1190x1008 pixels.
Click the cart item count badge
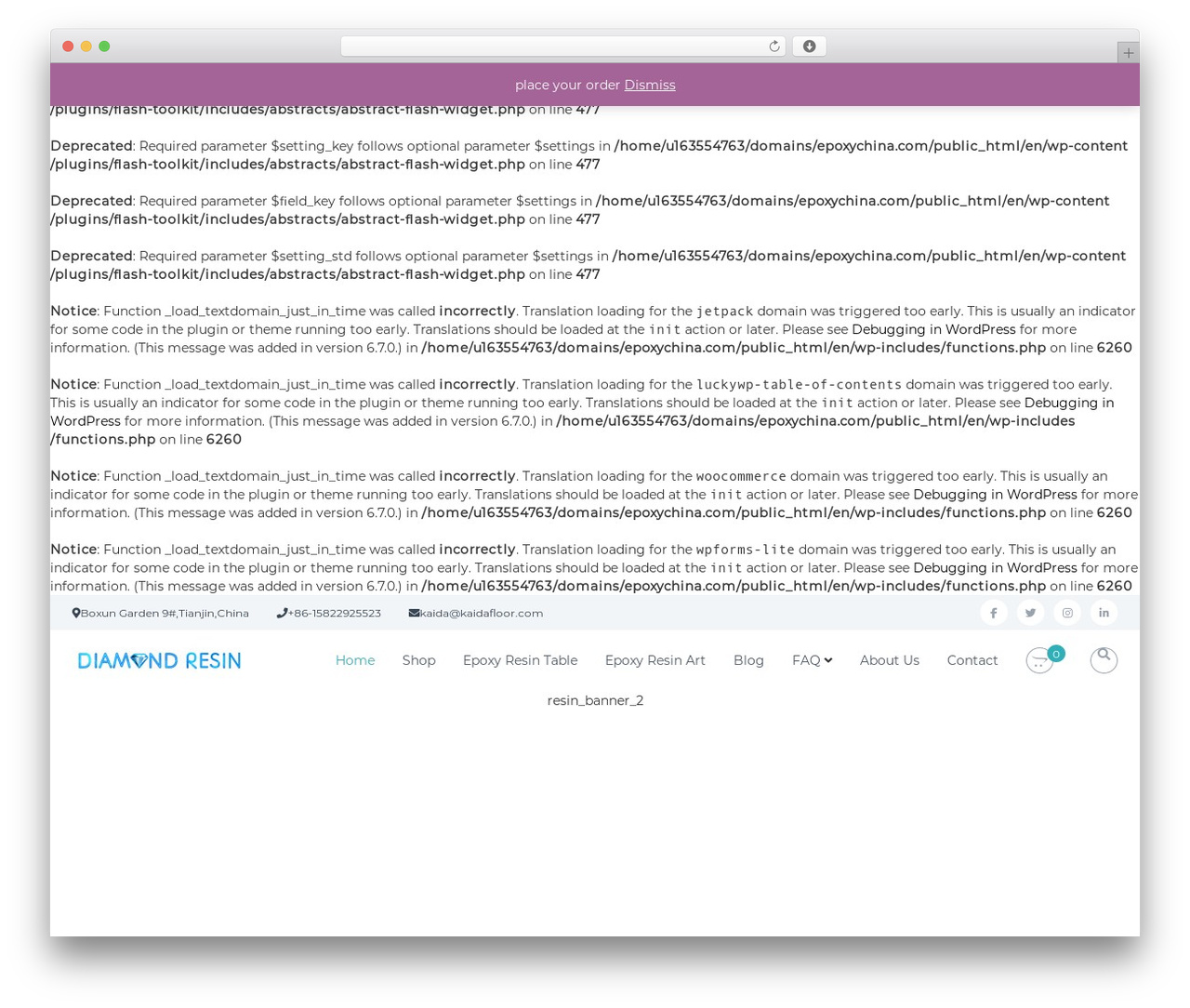pyautogui.click(x=1055, y=654)
